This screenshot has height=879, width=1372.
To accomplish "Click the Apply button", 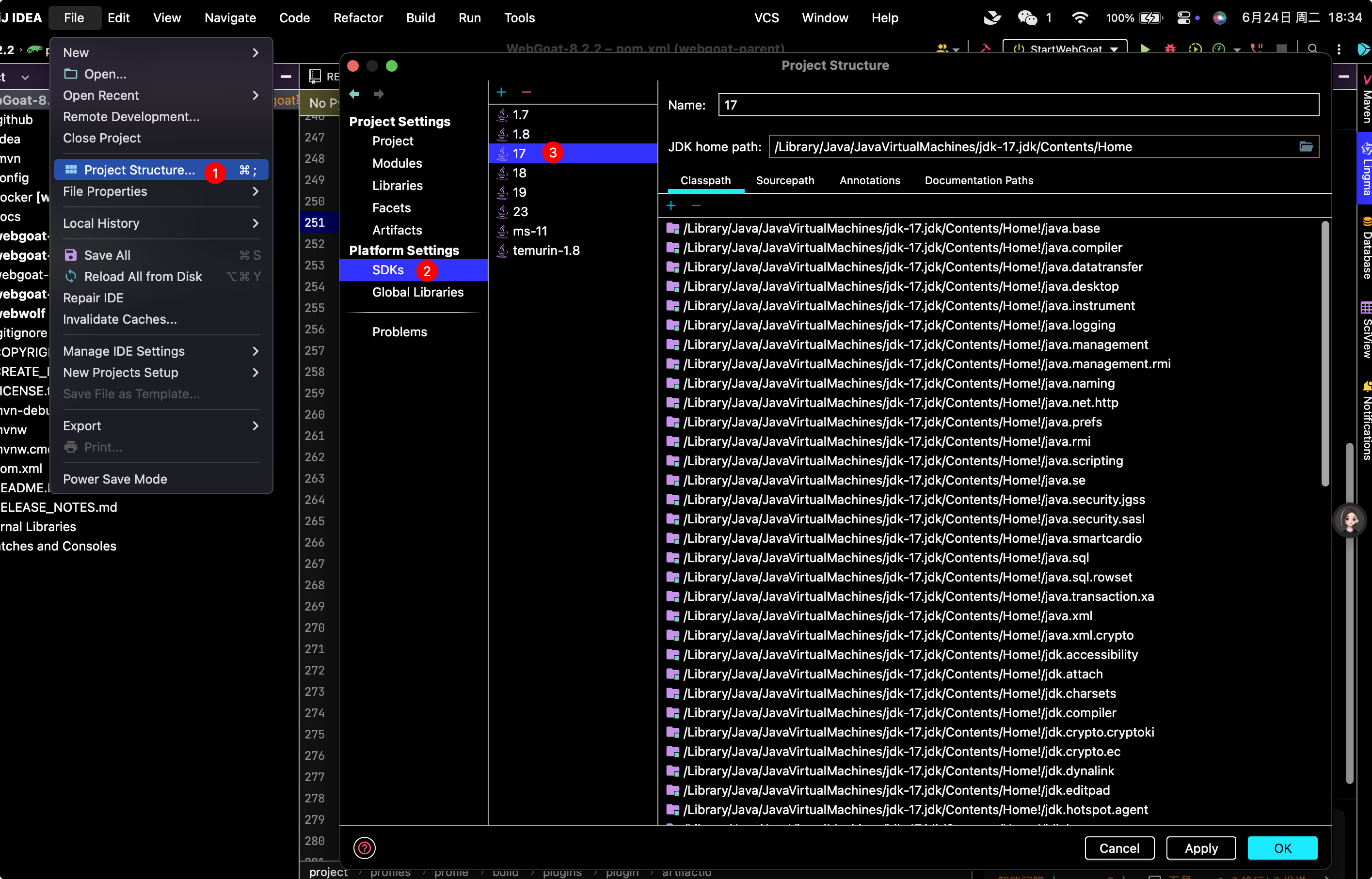I will tap(1201, 848).
